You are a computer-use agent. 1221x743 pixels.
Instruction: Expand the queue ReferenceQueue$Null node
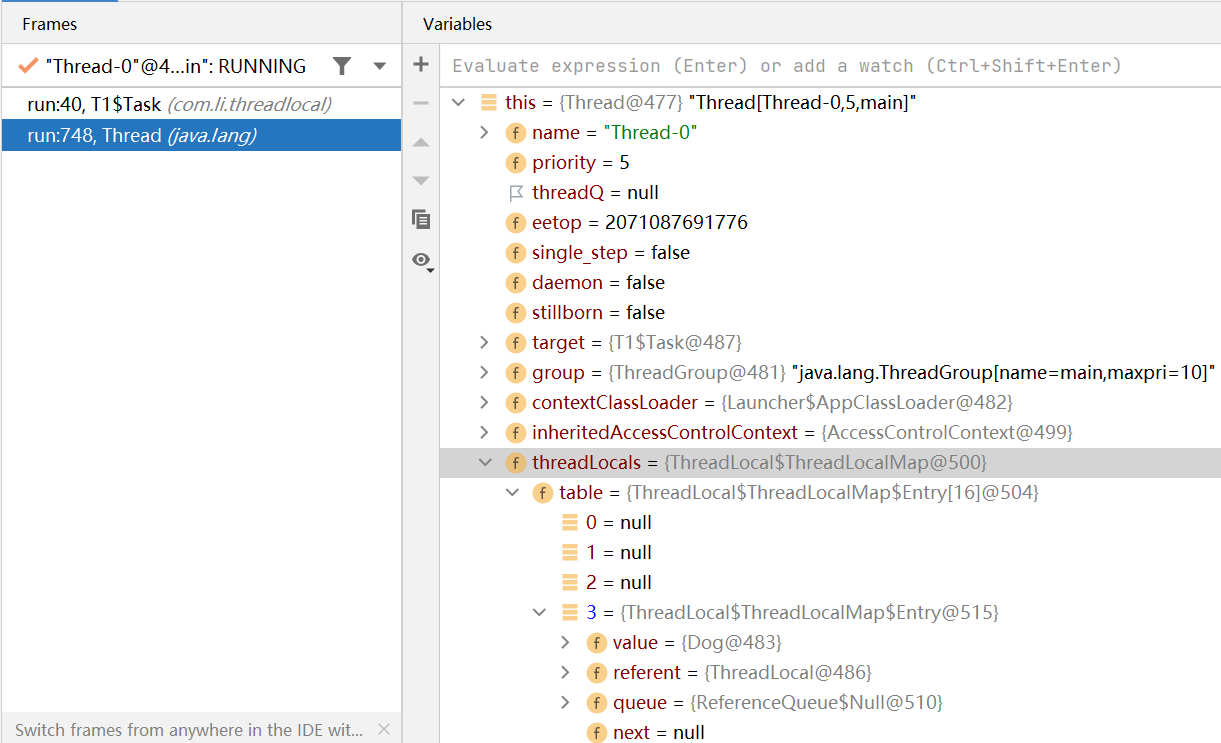(566, 702)
